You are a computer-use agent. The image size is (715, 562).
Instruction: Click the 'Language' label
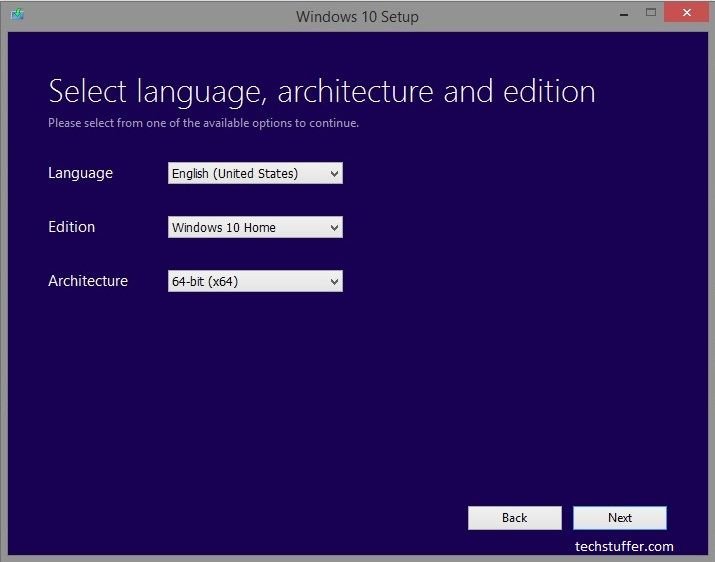coord(81,173)
